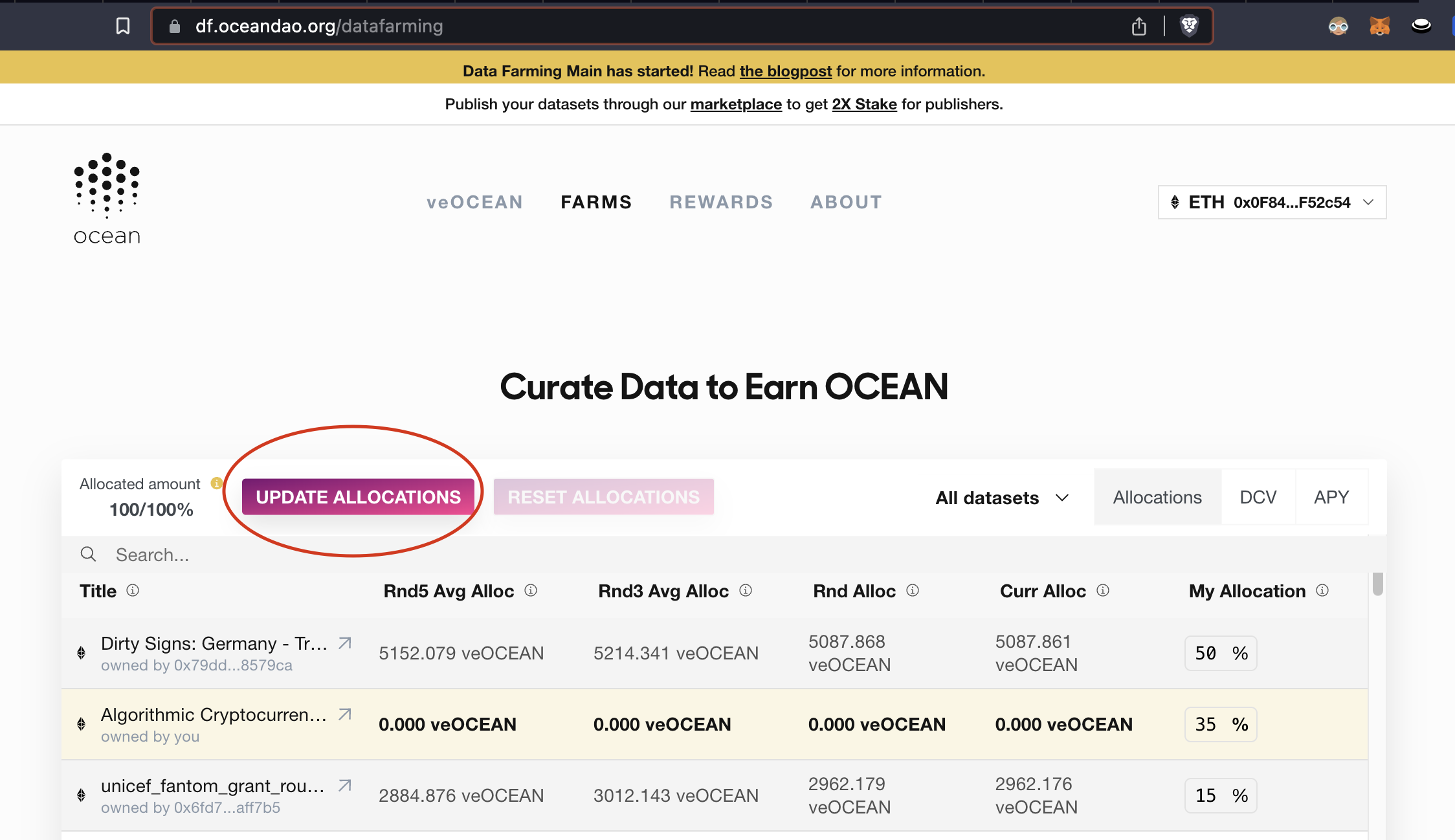Image resolution: width=1455 pixels, height=840 pixels.
Task: Click the 3012.143 veOCEAN cell
Action: (676, 795)
